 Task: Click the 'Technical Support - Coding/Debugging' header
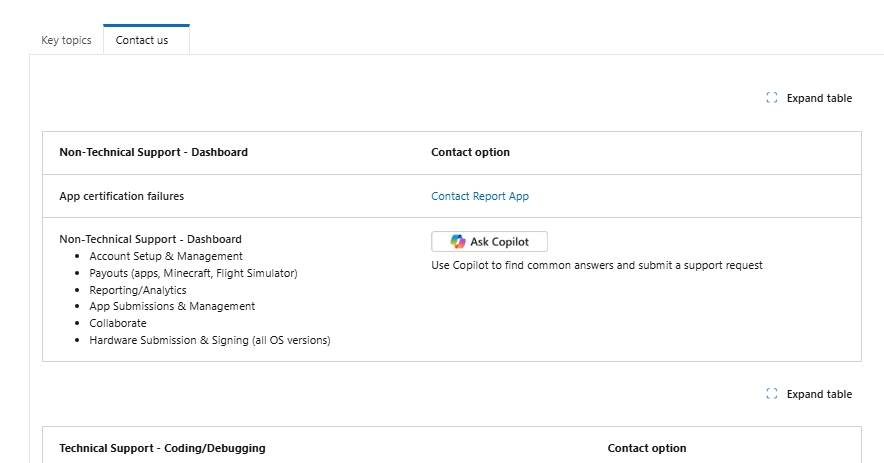162,448
